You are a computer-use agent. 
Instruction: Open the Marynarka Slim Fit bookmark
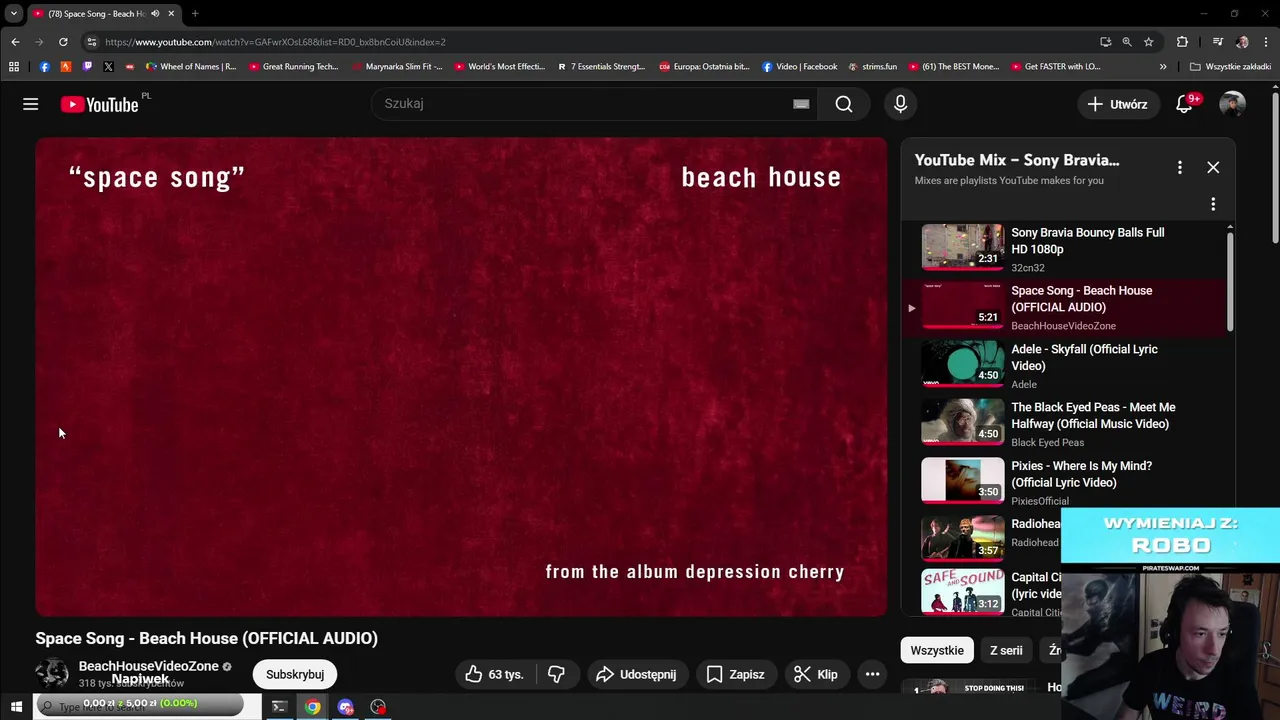tap(397, 67)
